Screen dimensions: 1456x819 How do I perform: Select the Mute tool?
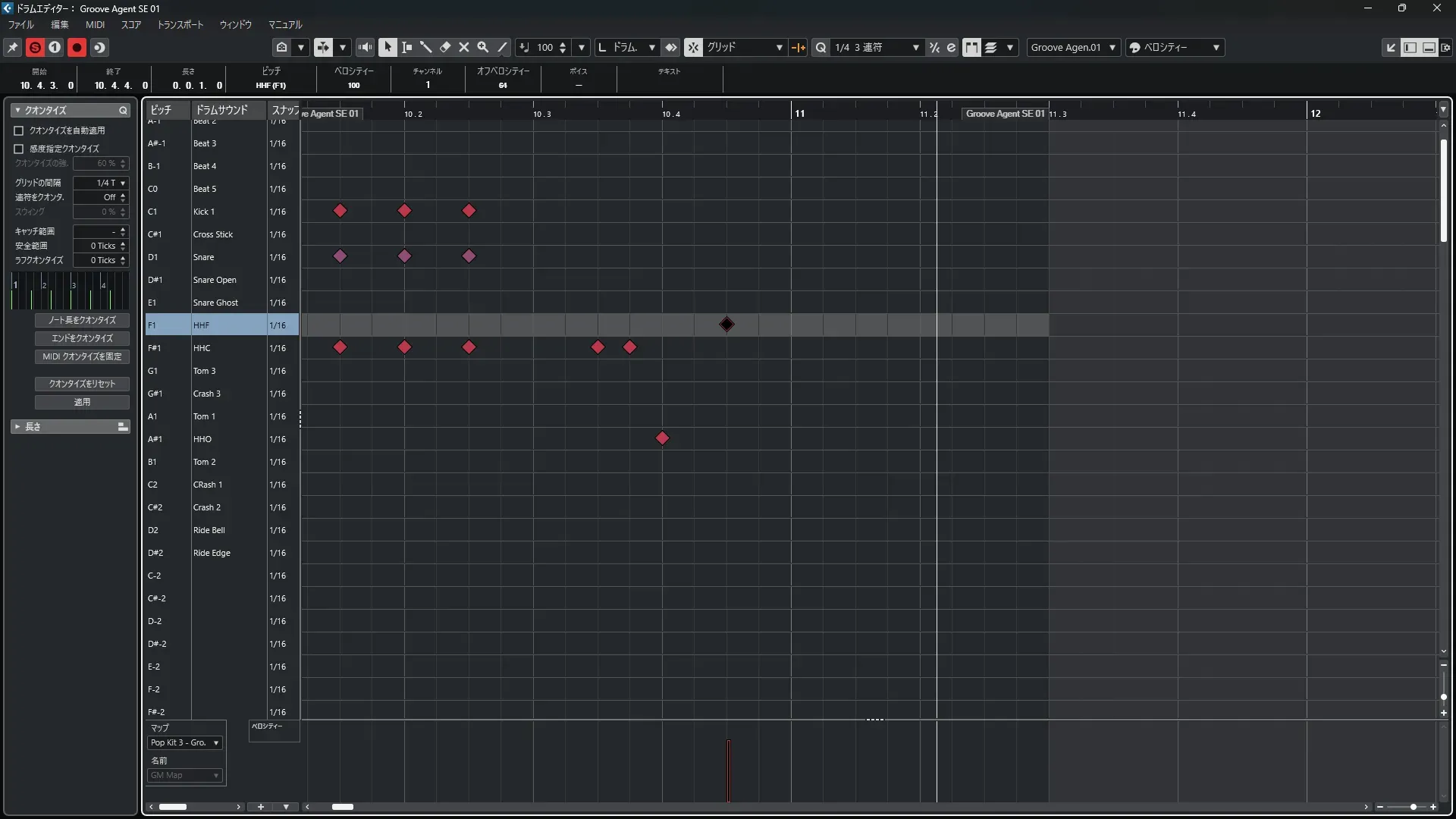pos(464,47)
